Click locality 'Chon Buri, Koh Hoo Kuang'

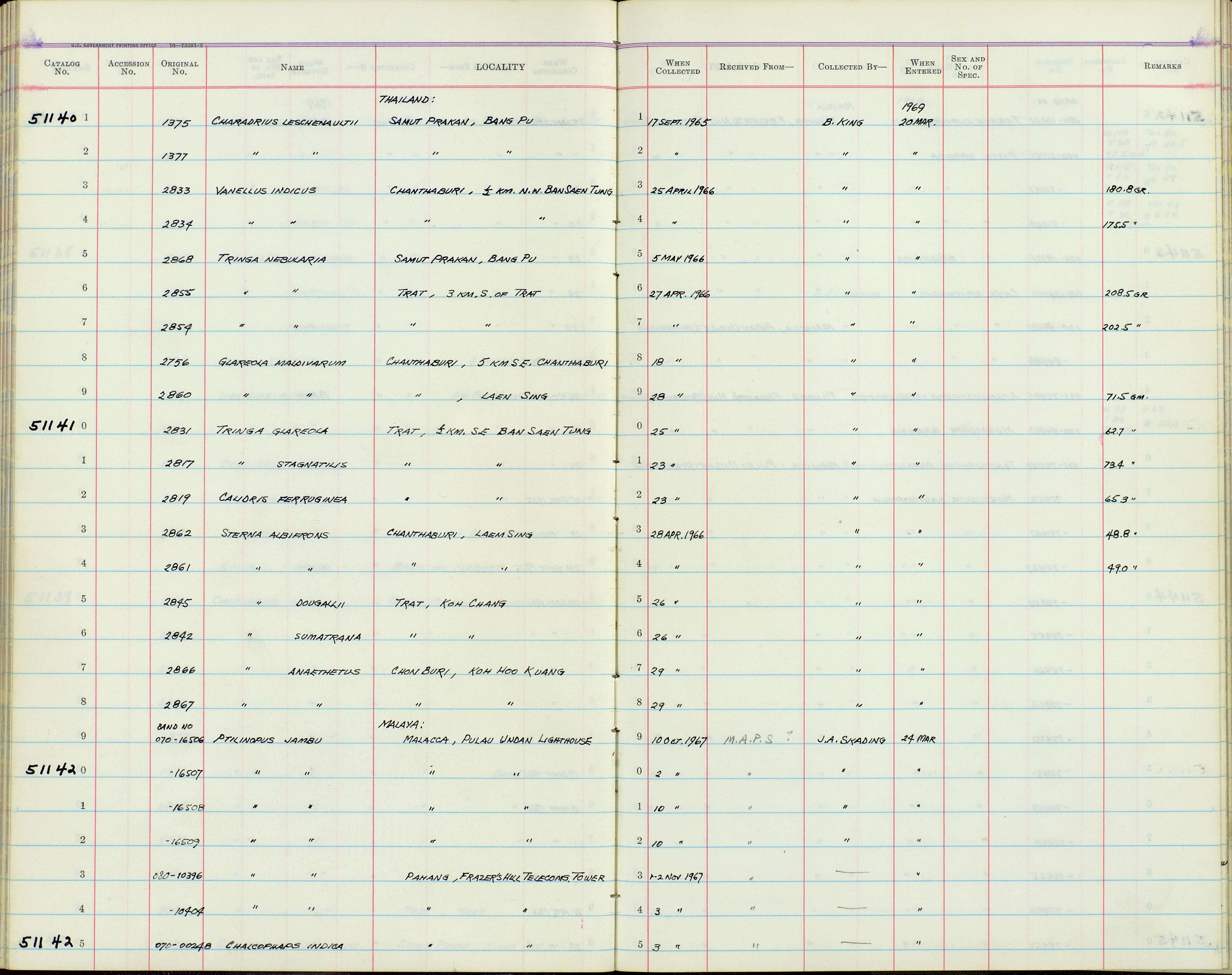pos(478,671)
